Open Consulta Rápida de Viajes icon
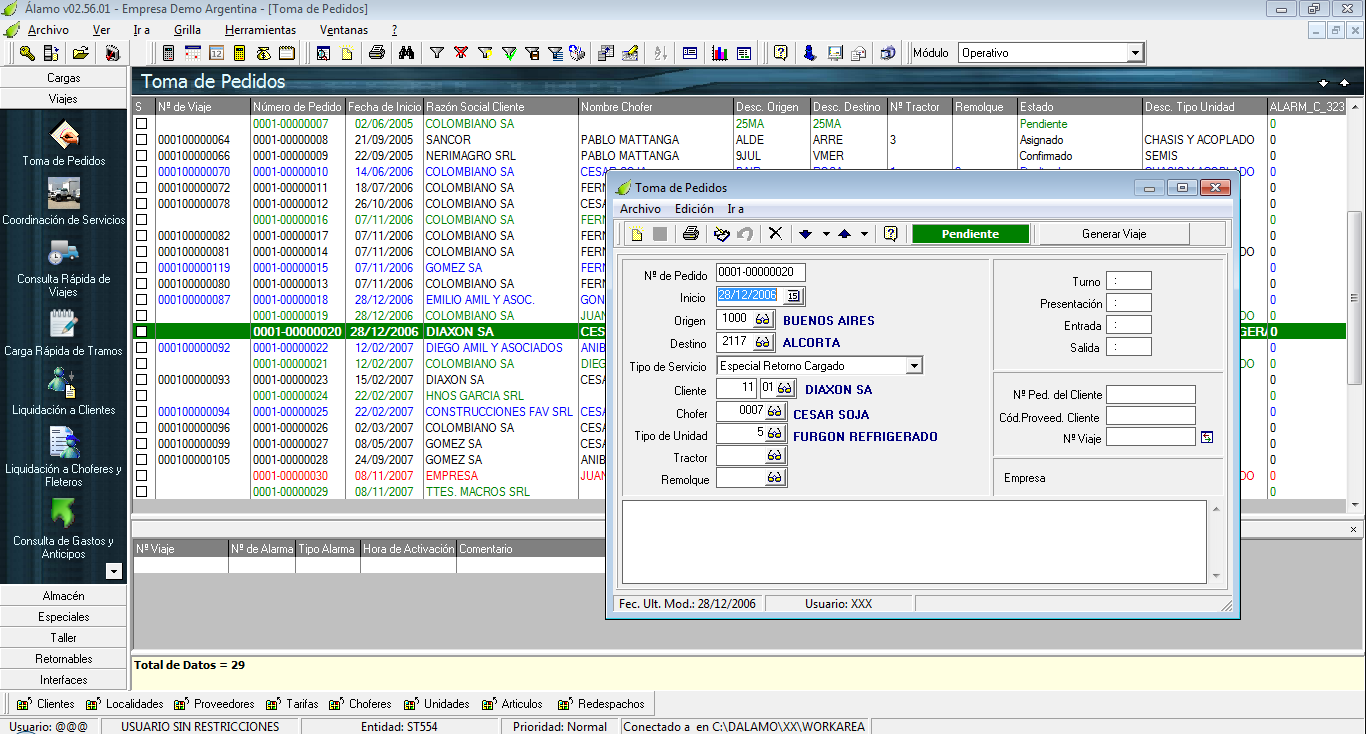The width and height of the screenshot is (1366, 734). [64, 252]
